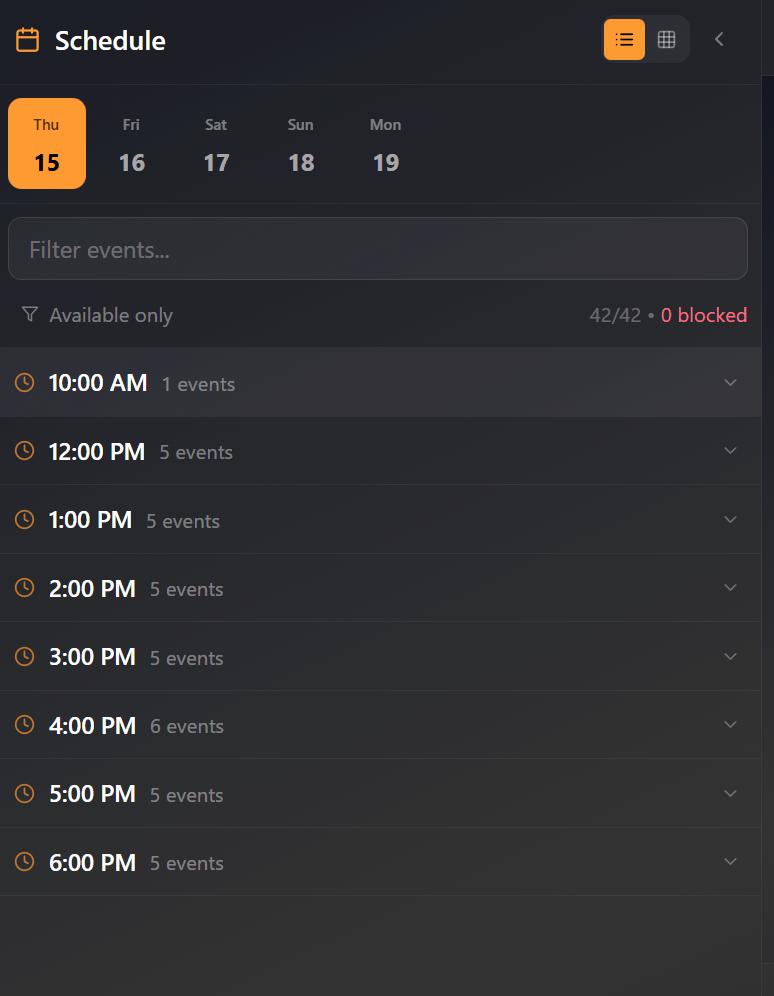774x996 pixels.
Task: Click the funnel icon next to Available only
Action: (30, 314)
